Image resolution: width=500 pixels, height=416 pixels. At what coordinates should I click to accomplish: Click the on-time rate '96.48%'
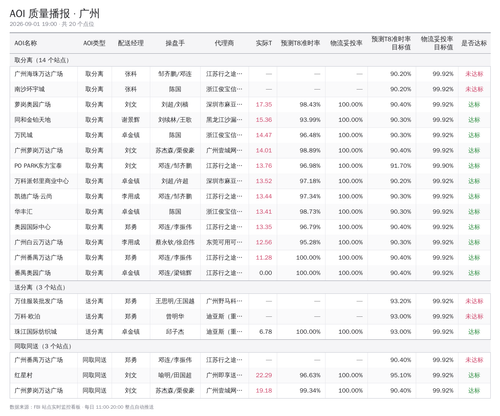pos(310,135)
